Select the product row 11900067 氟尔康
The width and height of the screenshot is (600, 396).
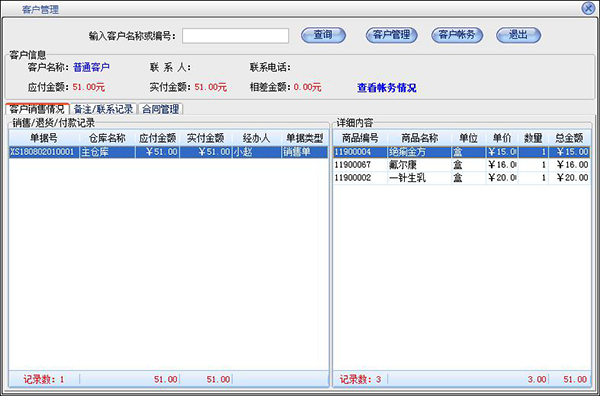click(461, 165)
